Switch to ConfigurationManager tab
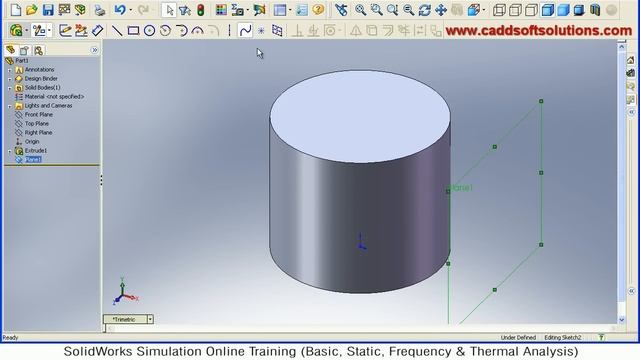 (x=39, y=50)
